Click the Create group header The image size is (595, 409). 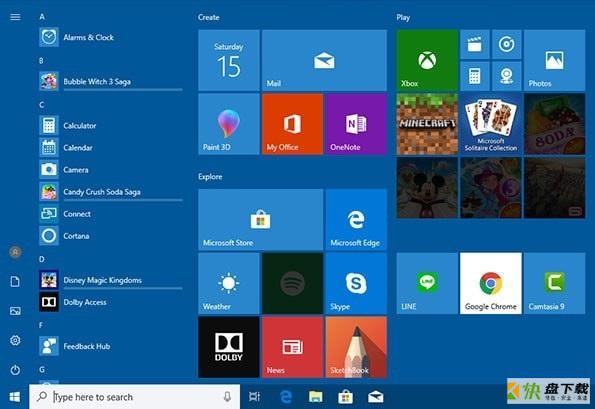[208, 17]
